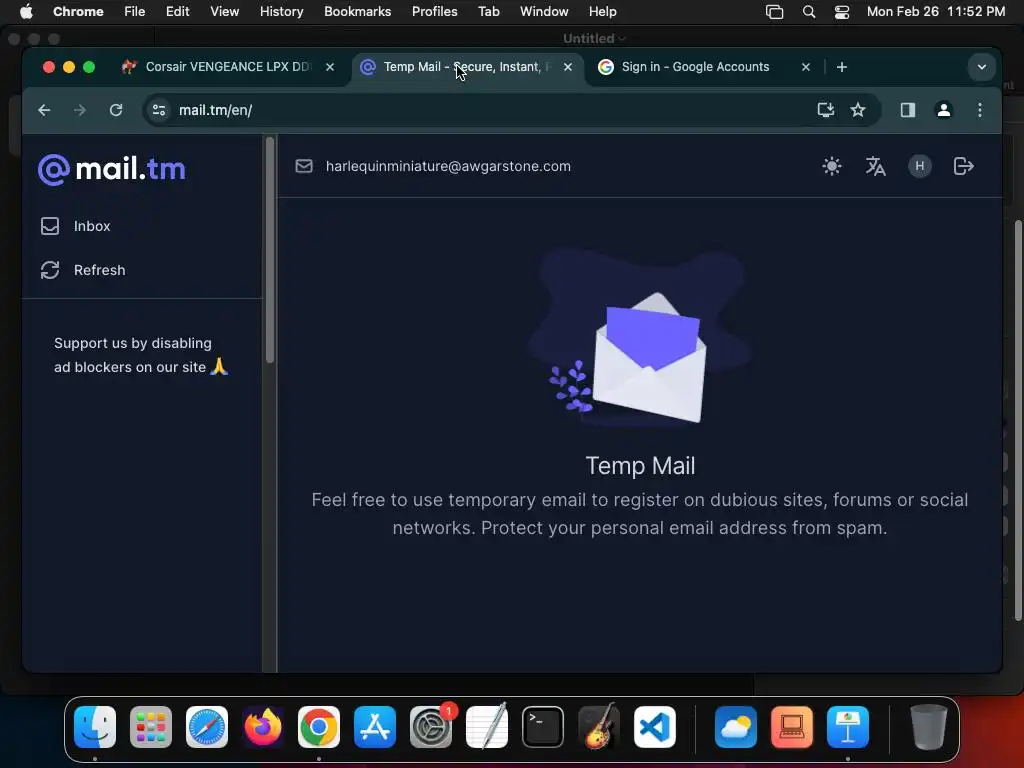Click the Chrome icon in the Dock
1024x768 pixels.
[319, 726]
